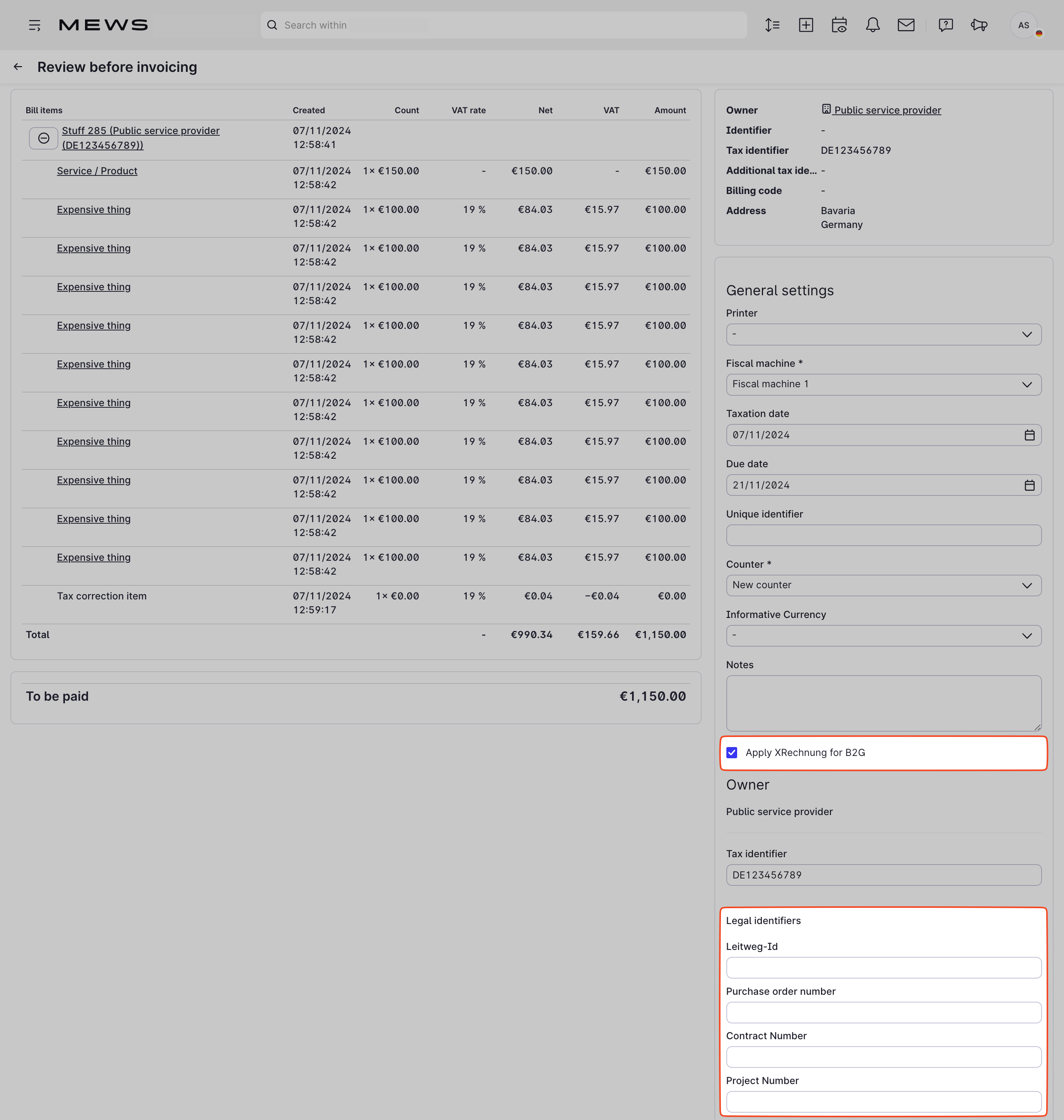Click the search magnifier icon
This screenshot has height=1120, width=1064.
click(x=272, y=25)
